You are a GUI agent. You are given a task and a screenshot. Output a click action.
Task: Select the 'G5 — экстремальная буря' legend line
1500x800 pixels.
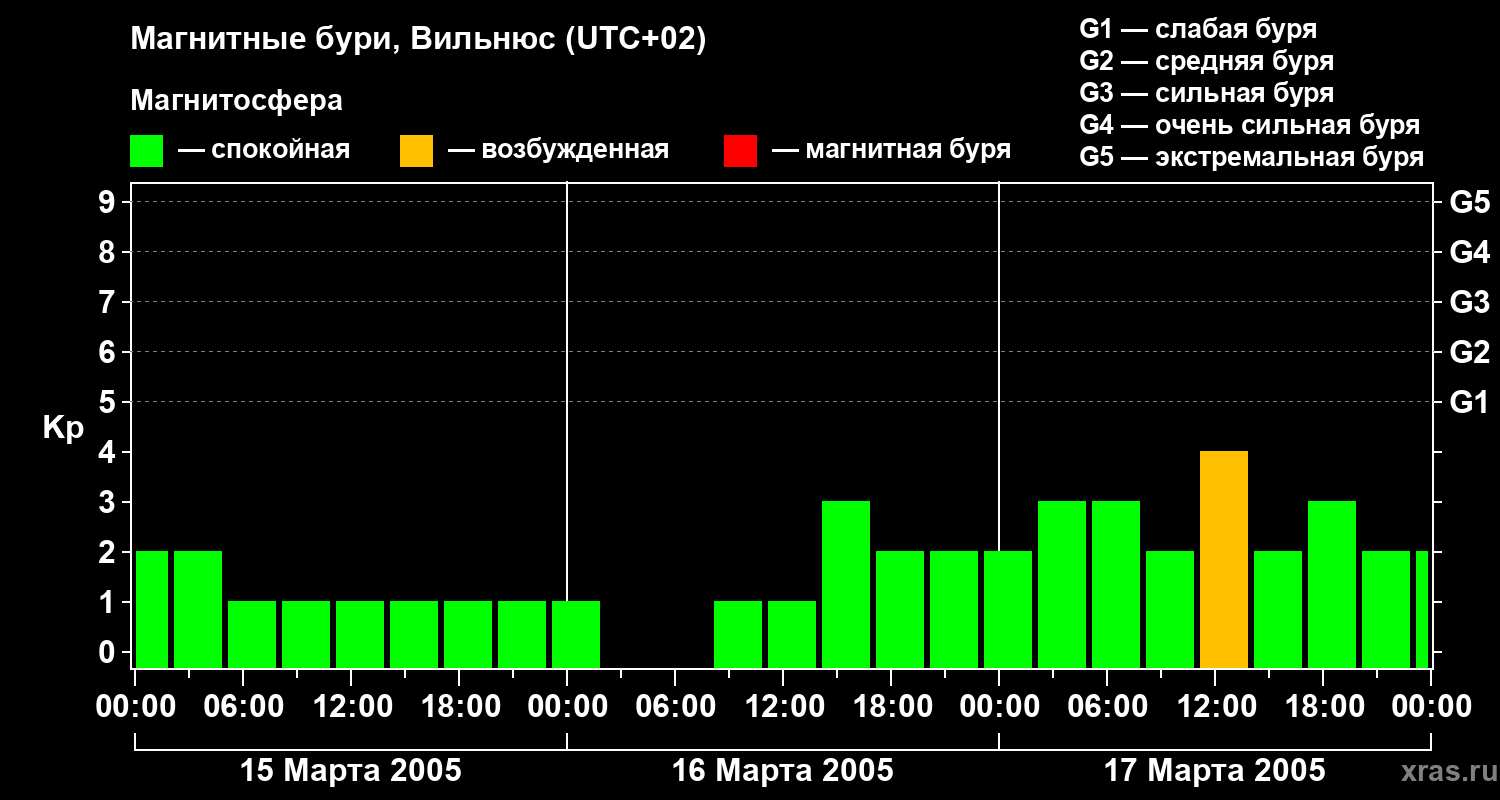[1252, 157]
